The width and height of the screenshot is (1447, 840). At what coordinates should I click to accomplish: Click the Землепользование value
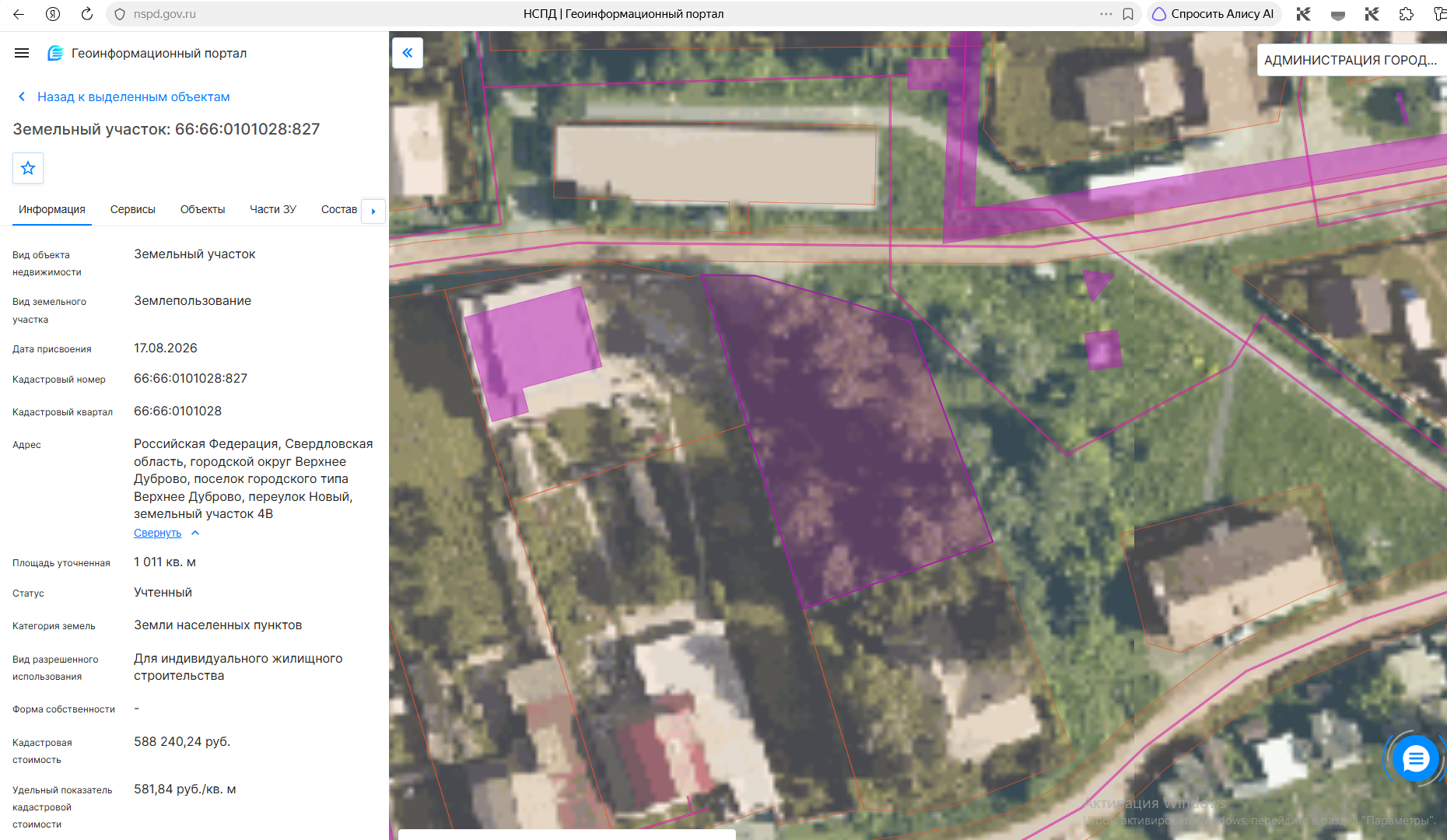pyautogui.click(x=192, y=300)
